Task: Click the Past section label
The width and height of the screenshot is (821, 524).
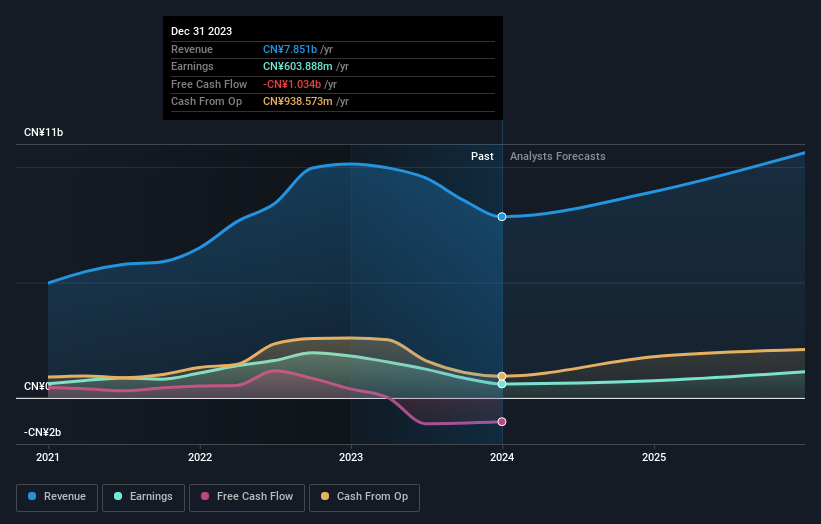Action: pos(482,157)
